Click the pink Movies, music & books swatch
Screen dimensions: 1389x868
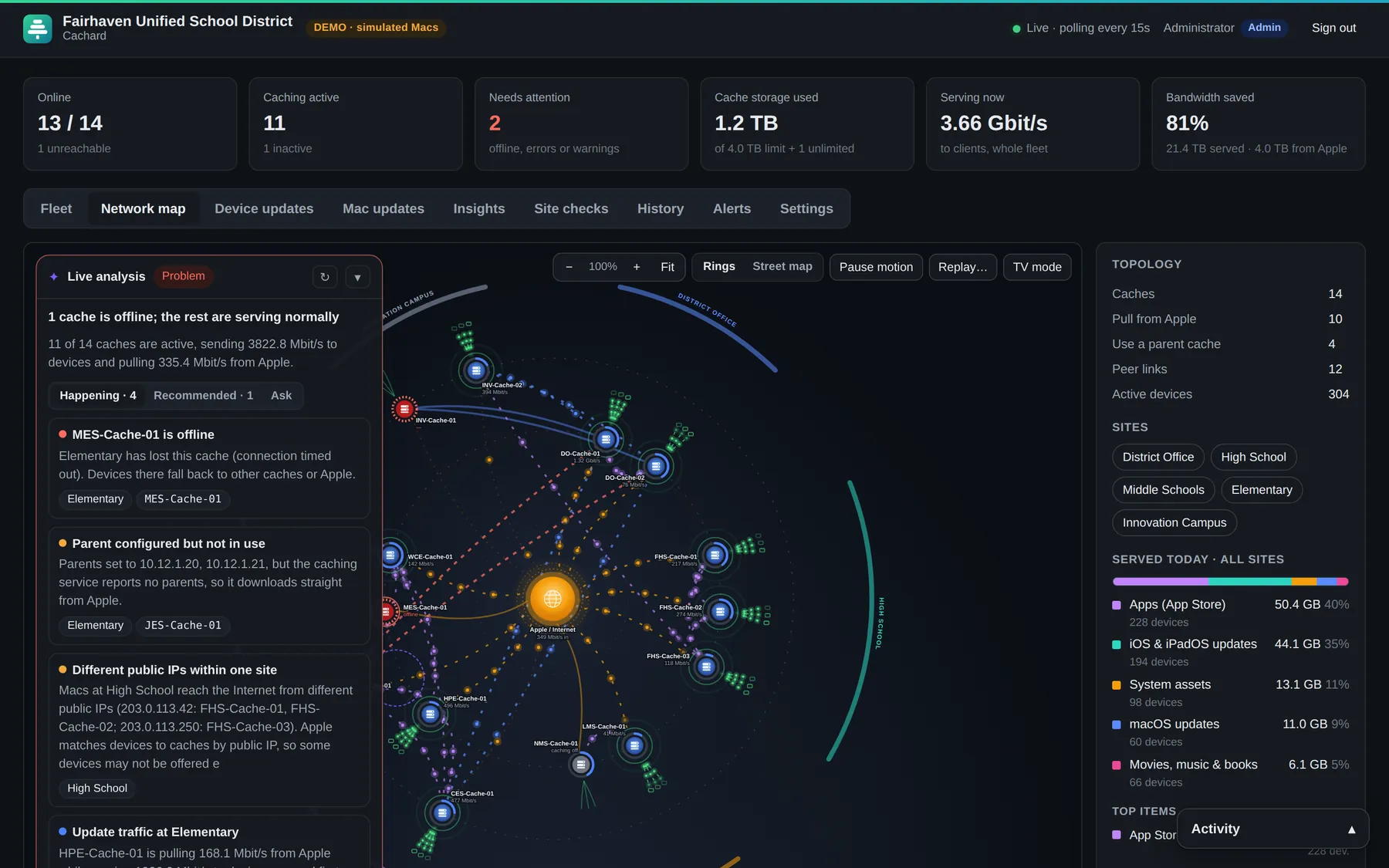[1117, 765]
